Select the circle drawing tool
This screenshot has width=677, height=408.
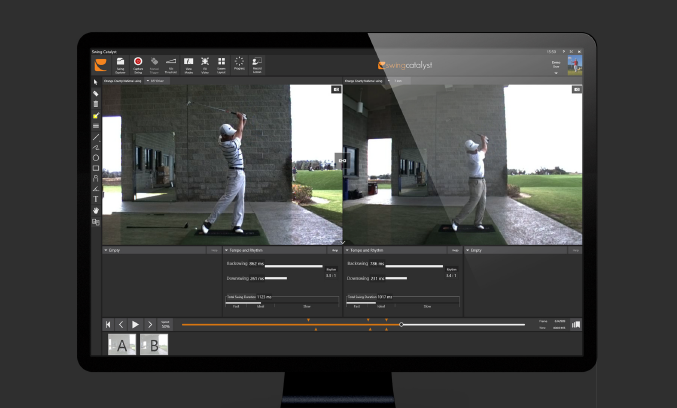tap(96, 157)
